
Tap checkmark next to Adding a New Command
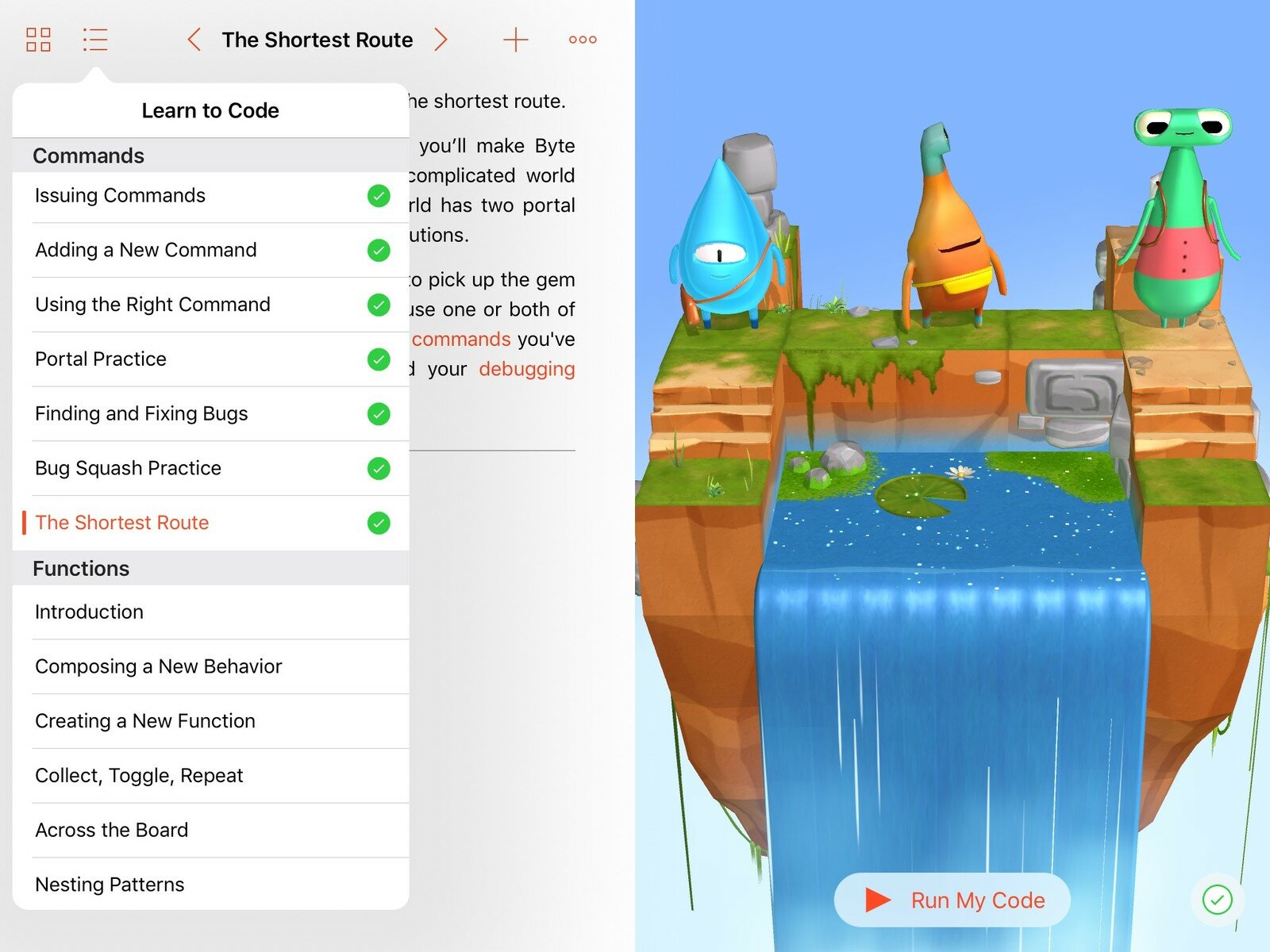coord(379,251)
